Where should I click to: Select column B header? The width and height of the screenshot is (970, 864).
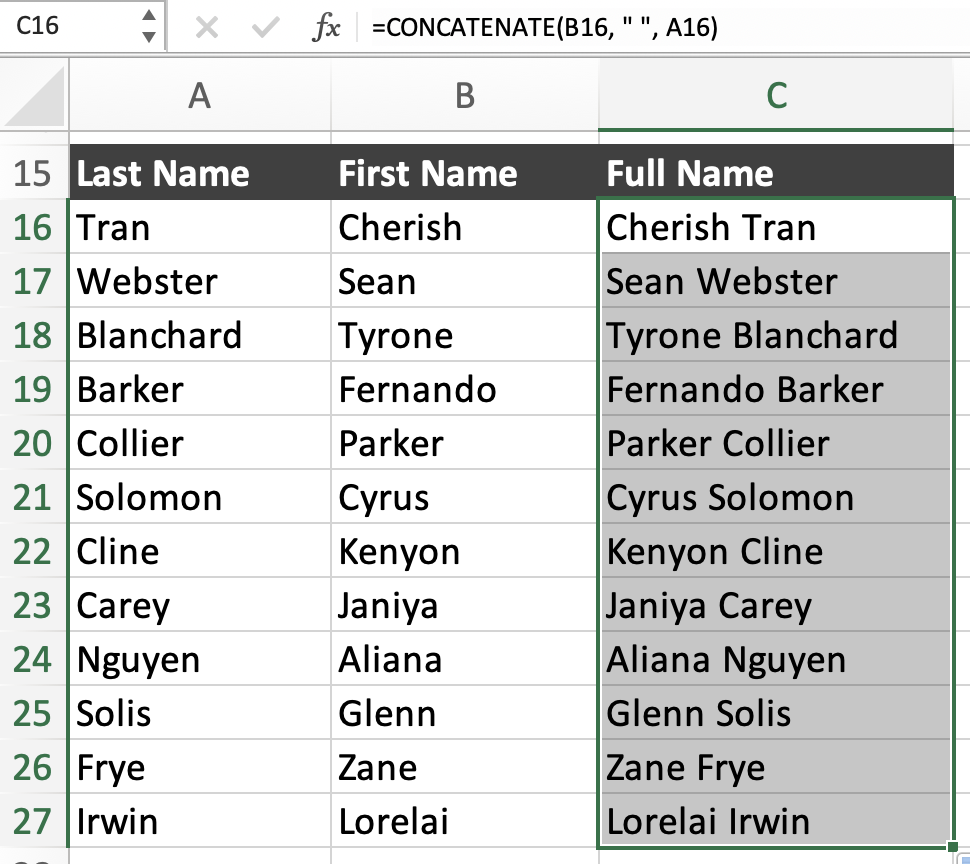[x=463, y=97]
